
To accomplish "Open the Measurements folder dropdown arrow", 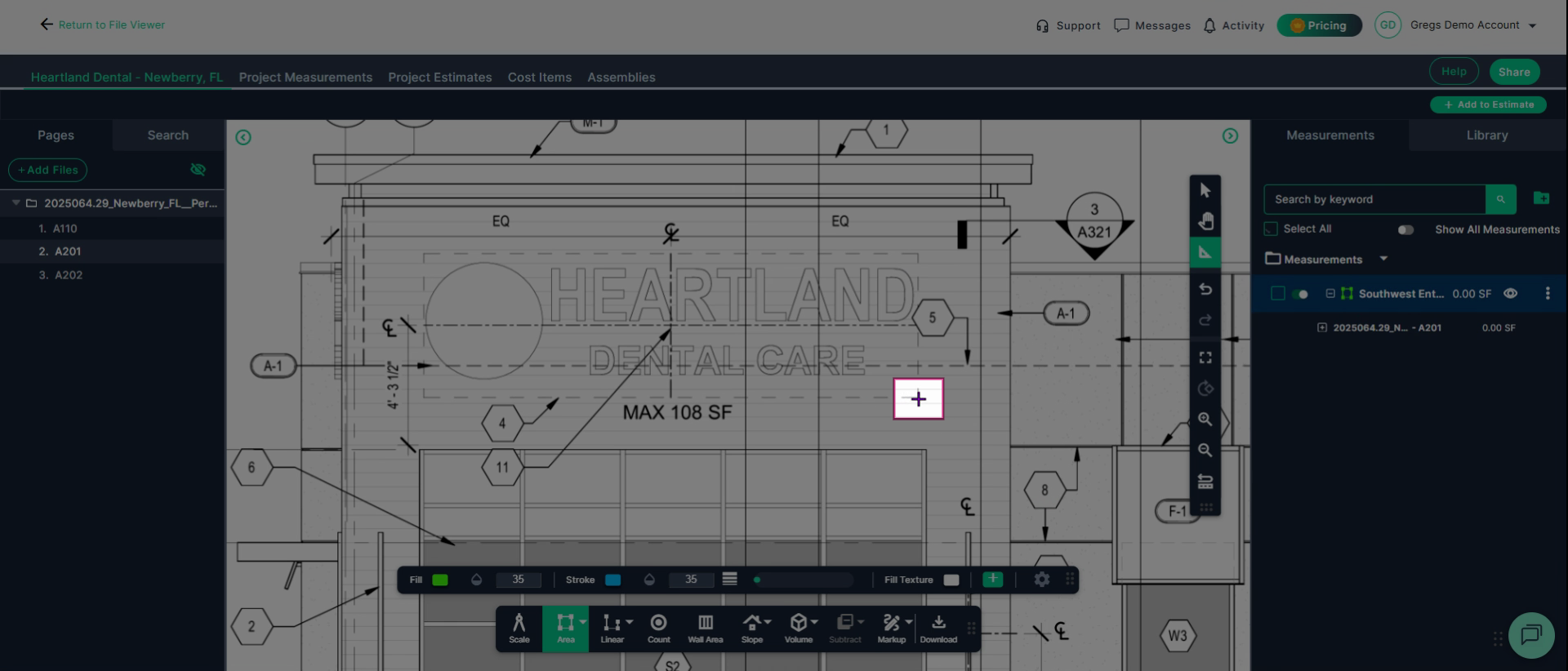I will click(1383, 259).
